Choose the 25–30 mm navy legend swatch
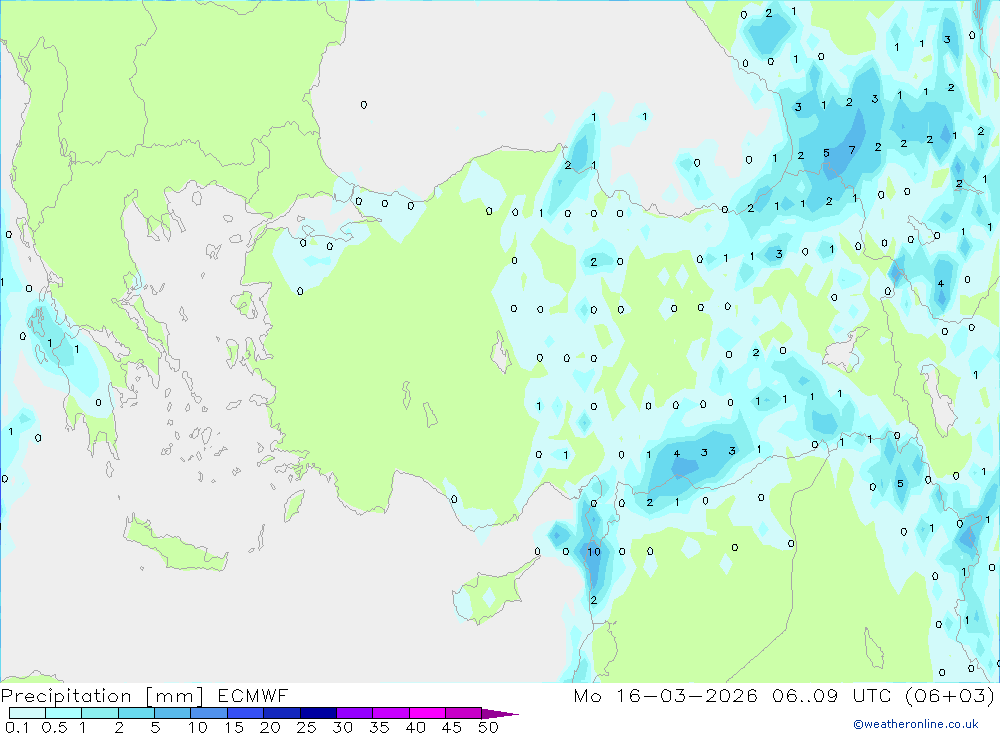 (x=318, y=713)
